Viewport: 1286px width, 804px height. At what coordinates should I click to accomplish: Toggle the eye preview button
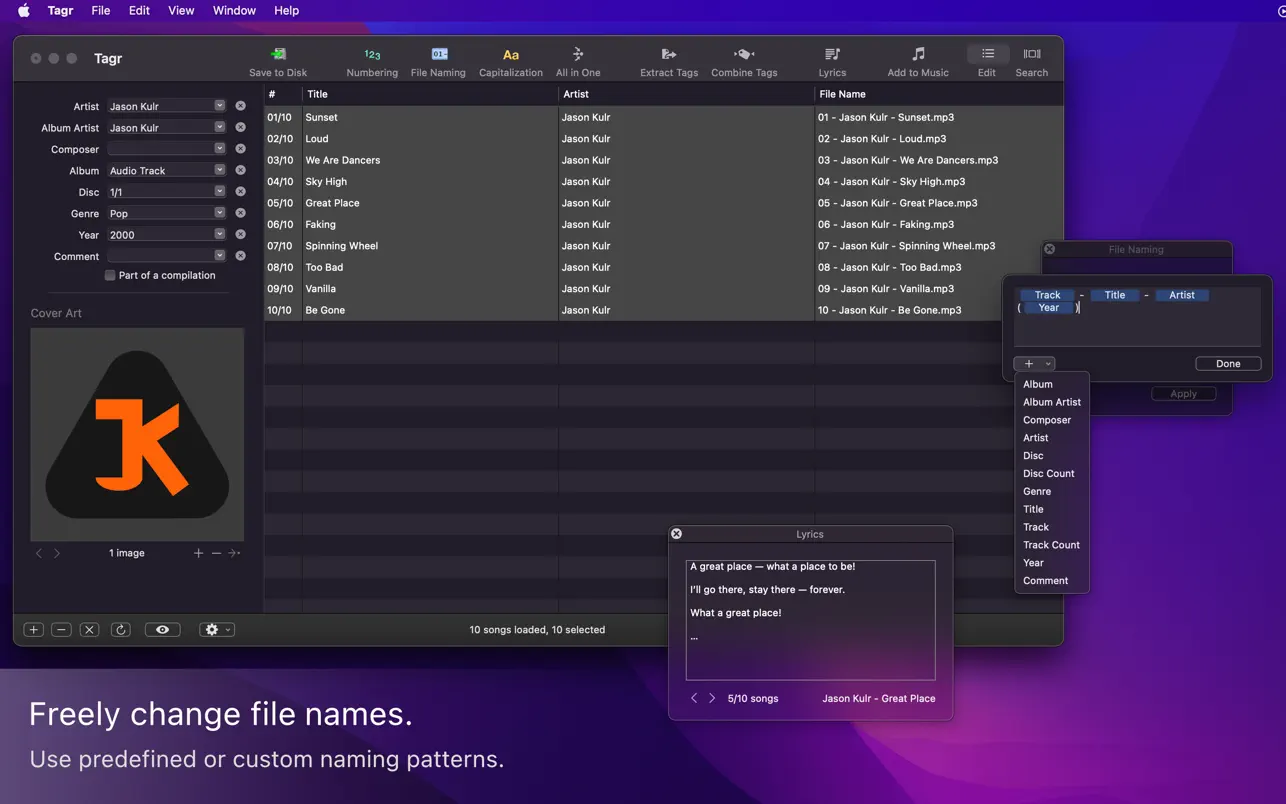point(162,630)
